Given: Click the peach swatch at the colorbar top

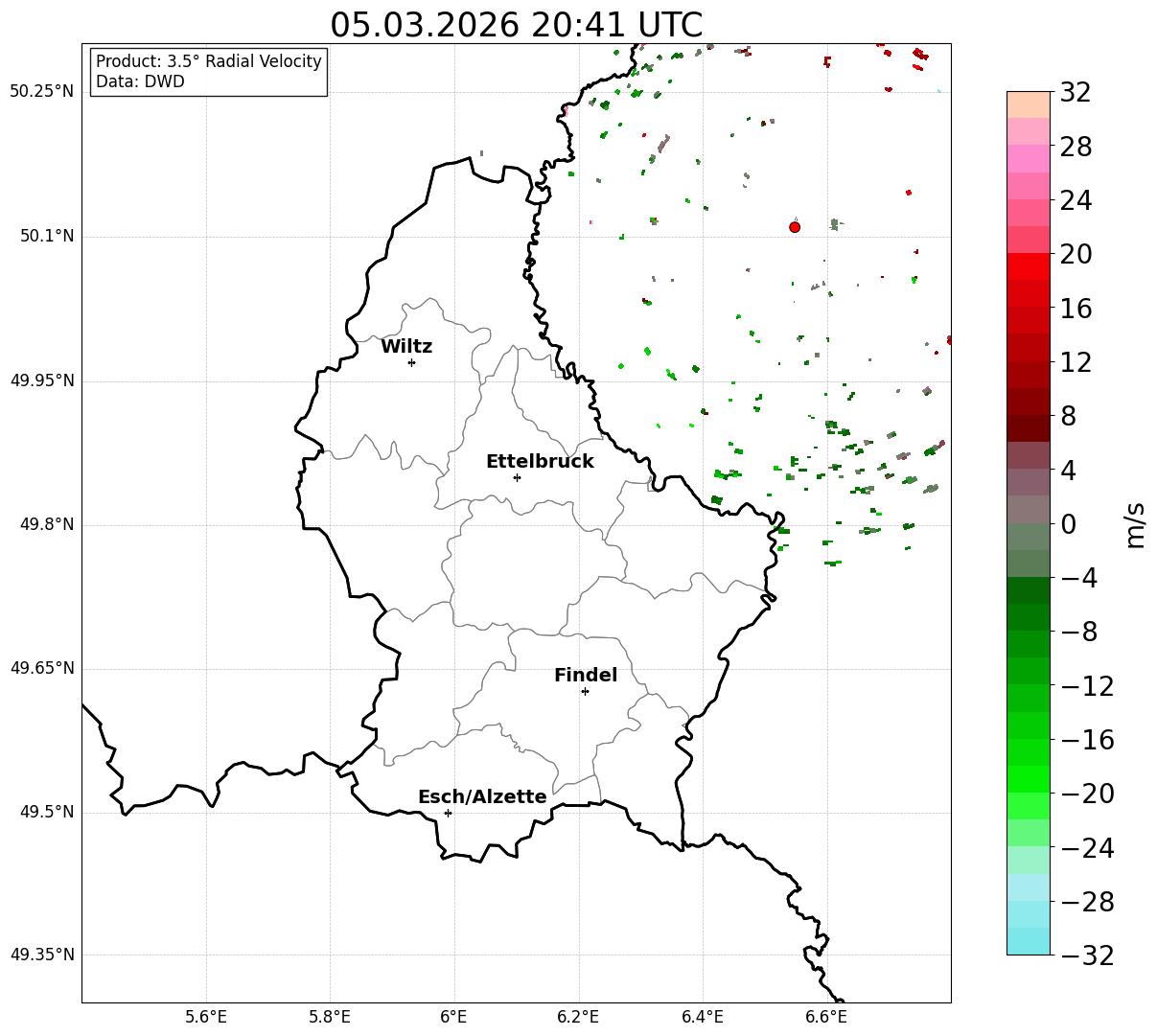Looking at the screenshot, I should pos(1029,104).
